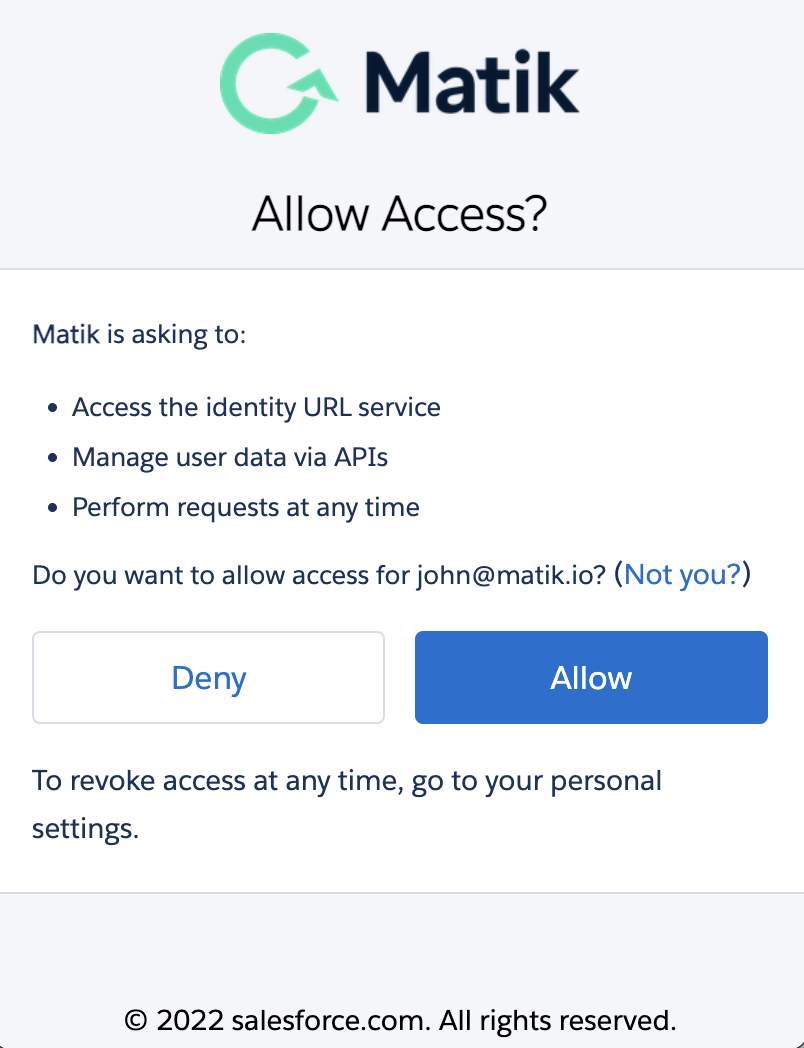Click the Deny button
Viewport: 804px width, 1048px height.
coord(209,677)
